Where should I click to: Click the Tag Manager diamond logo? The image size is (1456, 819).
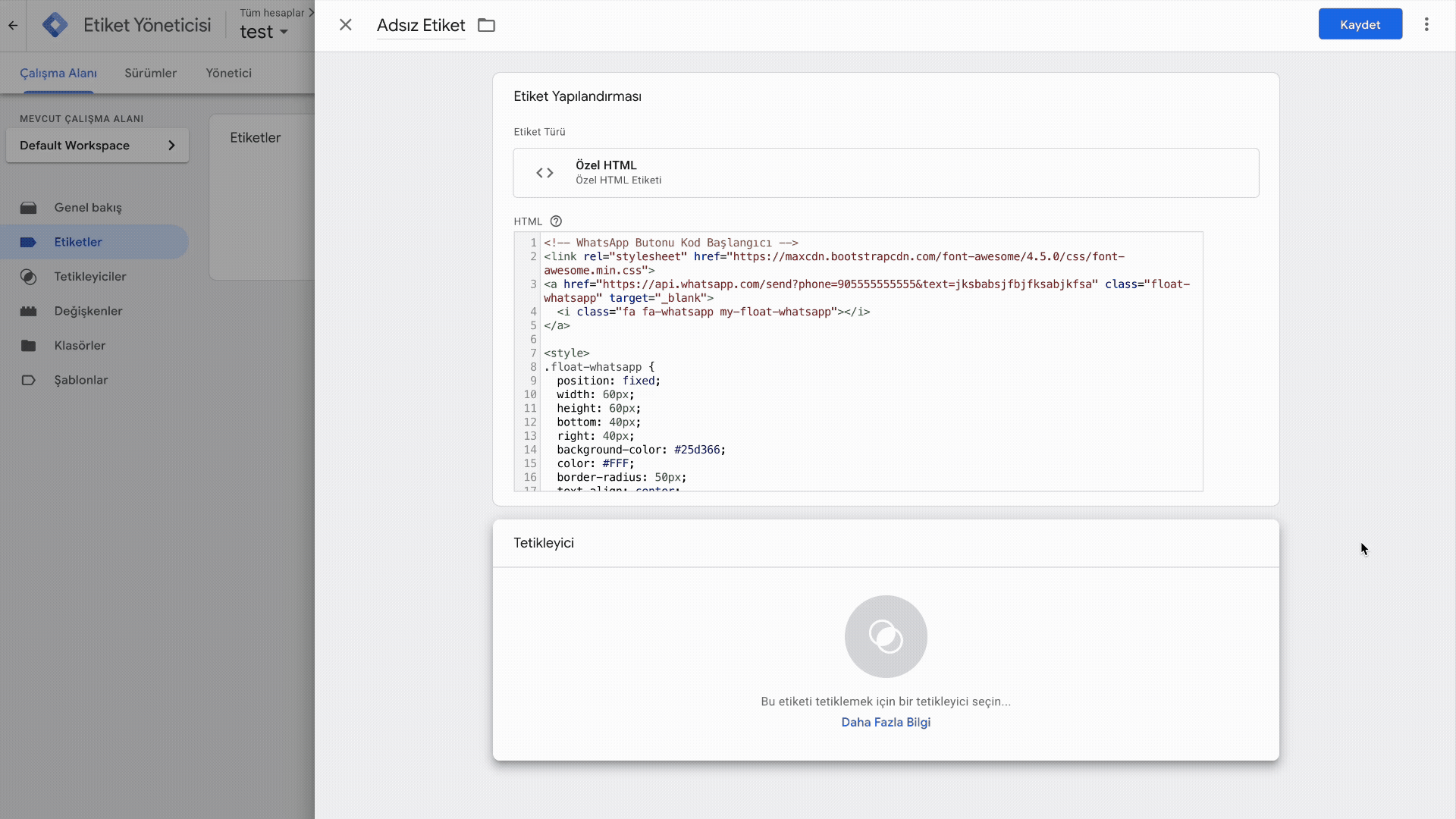pos(55,25)
